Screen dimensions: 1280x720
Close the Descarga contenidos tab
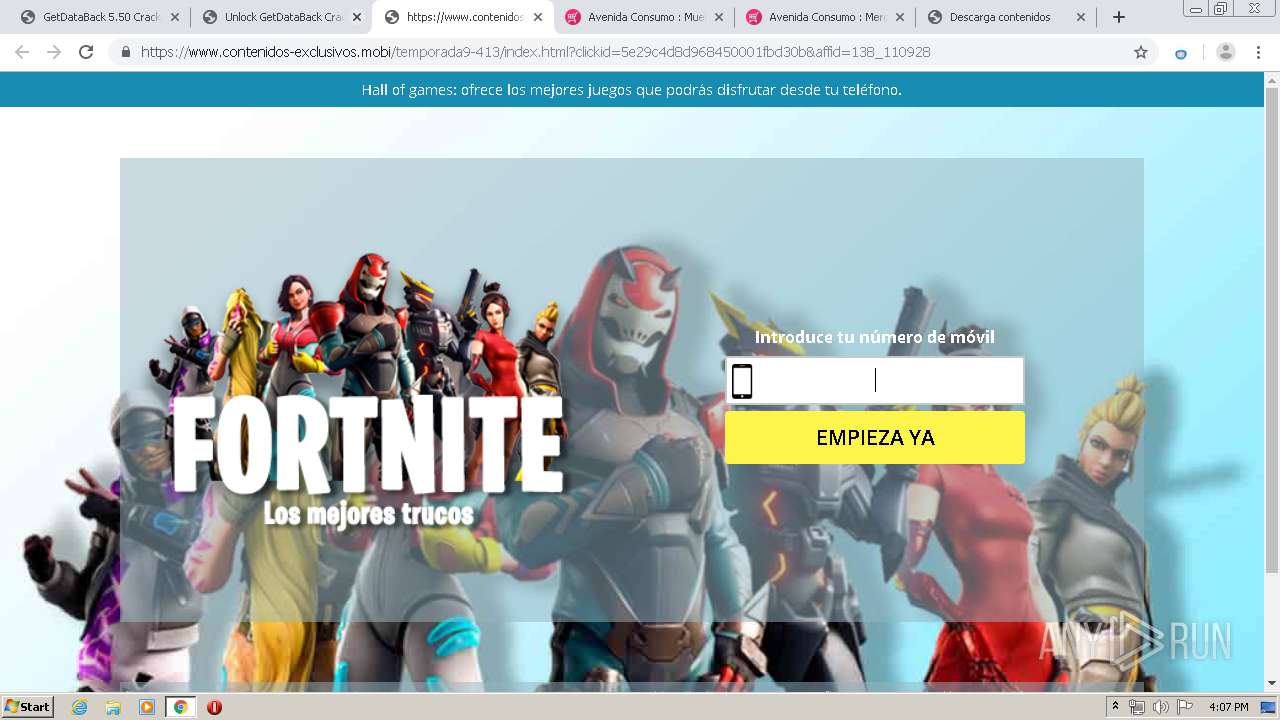tap(1081, 17)
